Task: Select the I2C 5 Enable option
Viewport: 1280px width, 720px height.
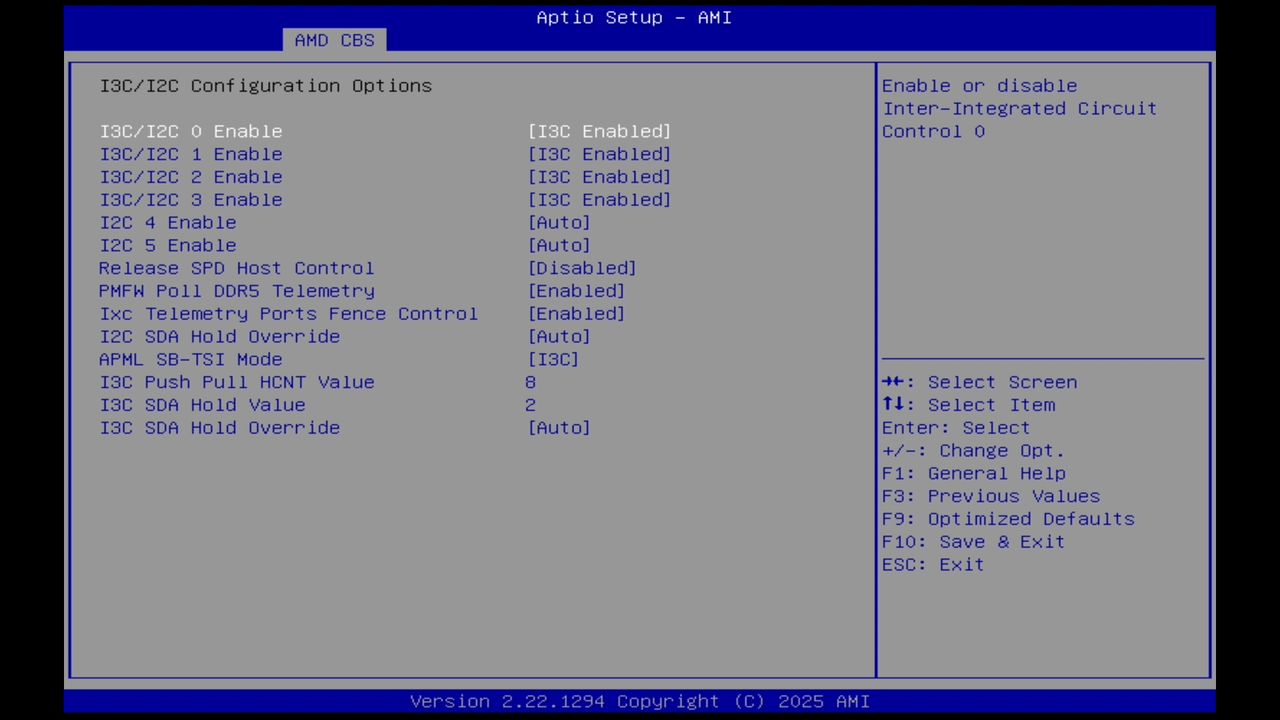Action: pyautogui.click(x=168, y=245)
